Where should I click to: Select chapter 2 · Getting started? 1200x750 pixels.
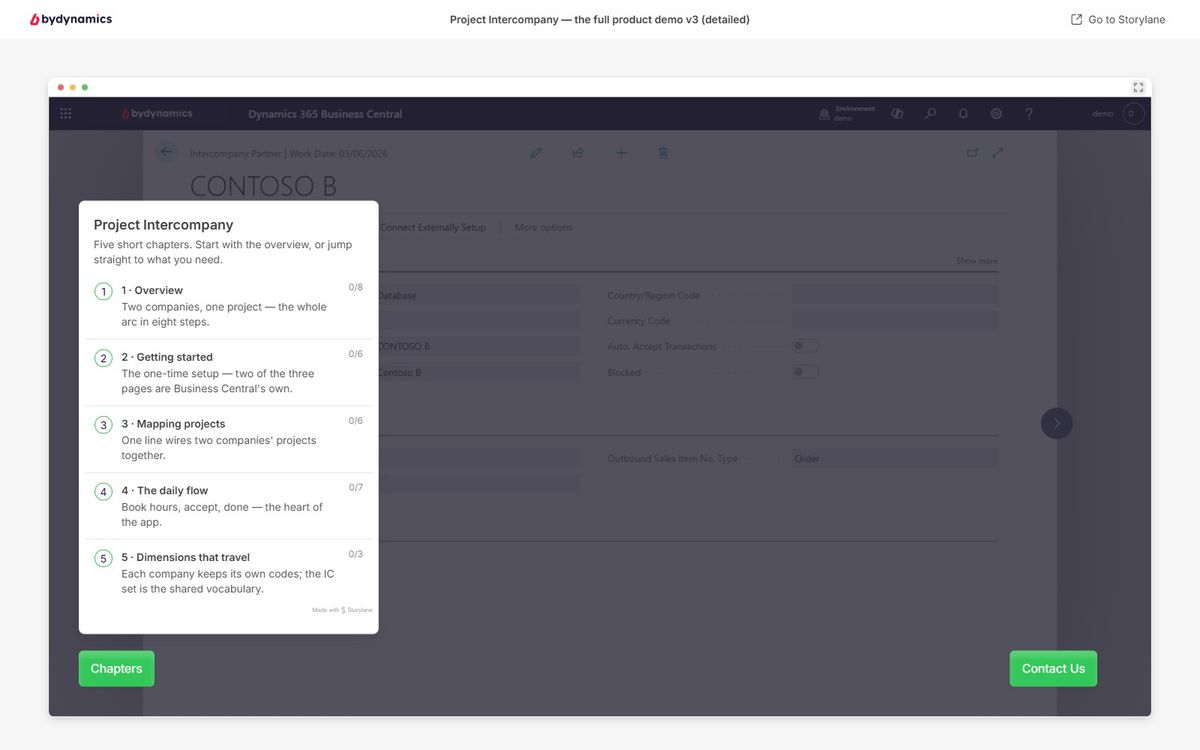click(229, 373)
